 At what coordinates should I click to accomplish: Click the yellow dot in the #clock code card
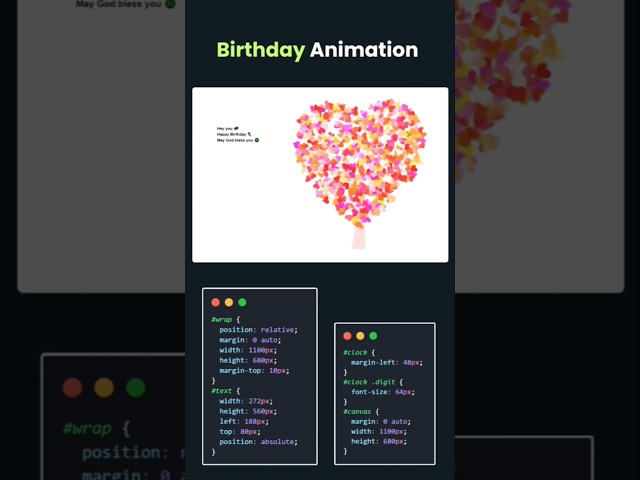[360, 336]
